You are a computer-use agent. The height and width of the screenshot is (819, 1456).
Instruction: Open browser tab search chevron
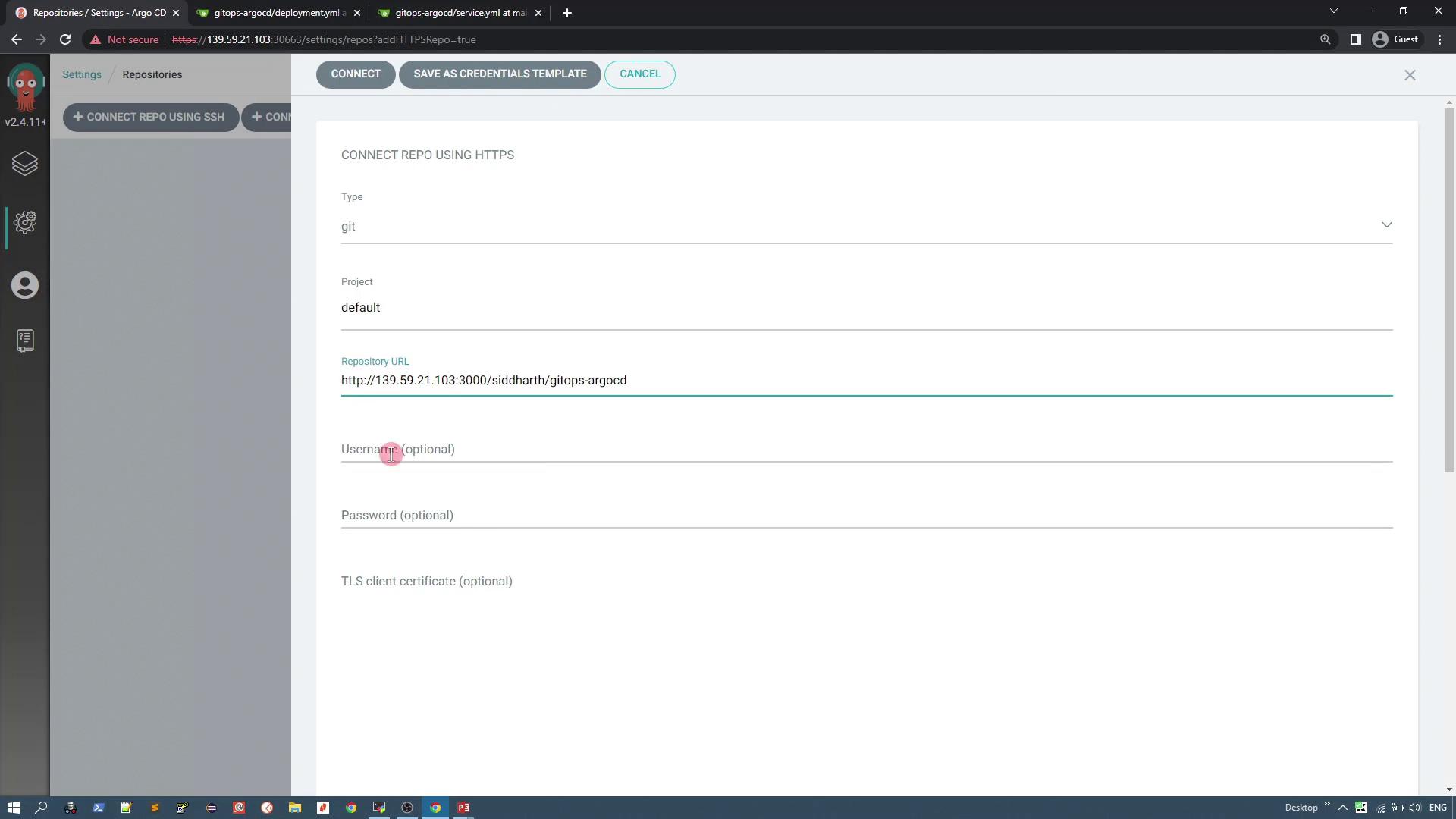coord(1333,11)
